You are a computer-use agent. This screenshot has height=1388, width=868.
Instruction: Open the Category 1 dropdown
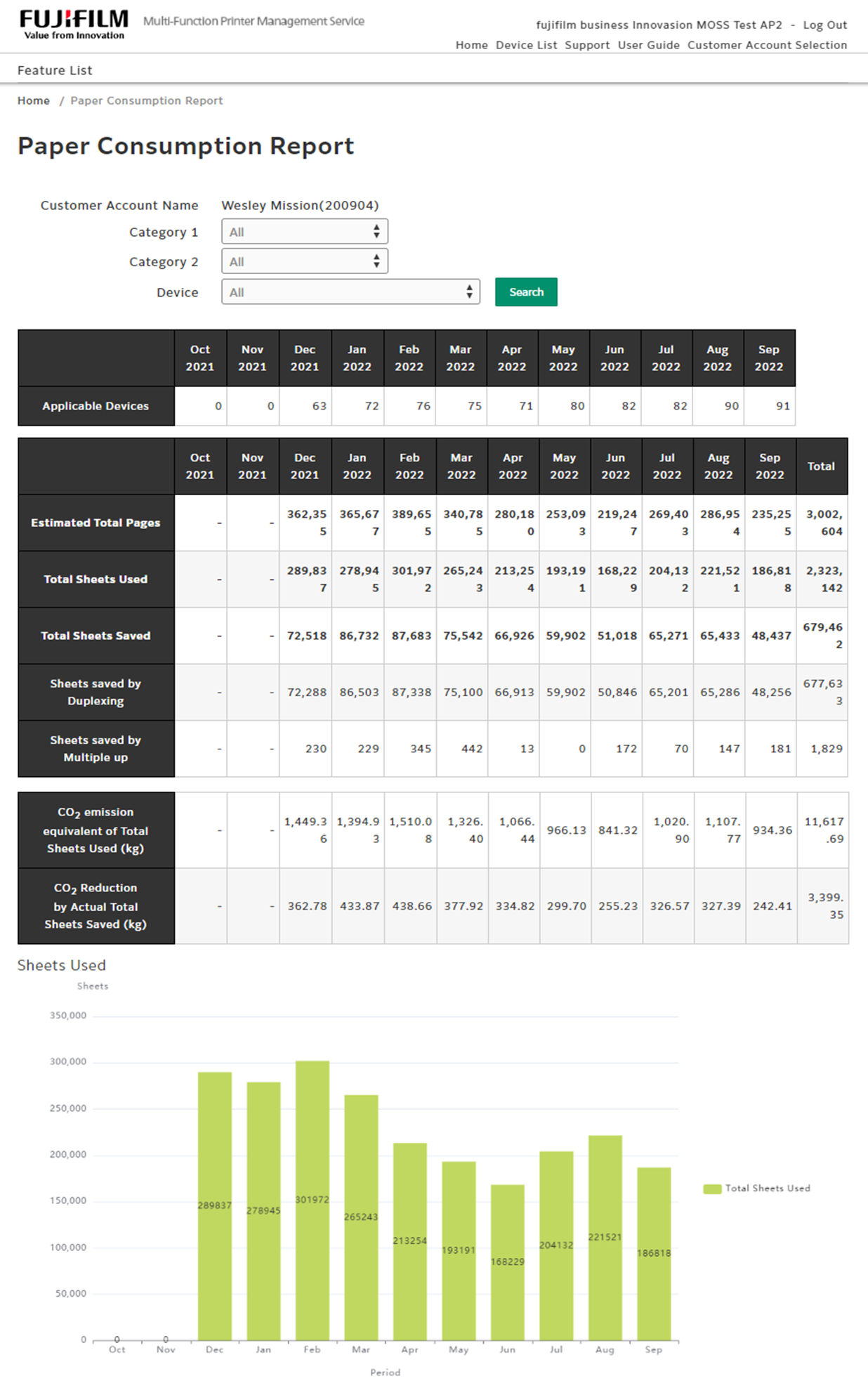(304, 232)
